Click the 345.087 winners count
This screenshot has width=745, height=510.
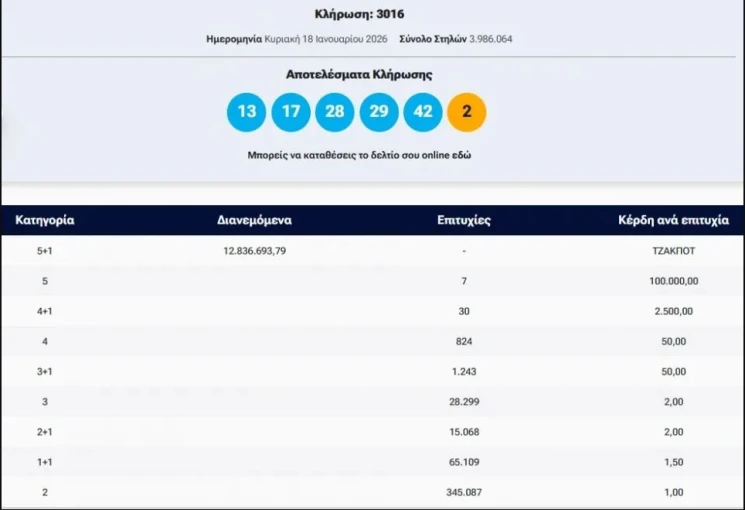tap(465, 491)
